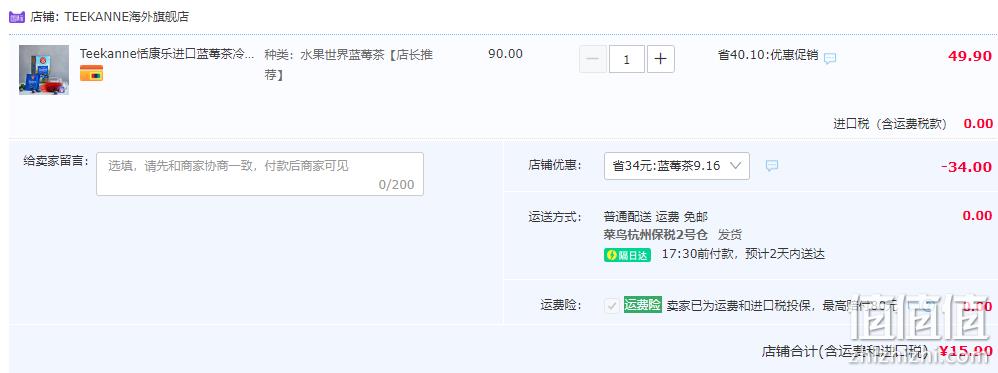Viewport: 998px width, 373px height.
Task: Click the 给卖家留言 message text box
Action: coord(260,174)
